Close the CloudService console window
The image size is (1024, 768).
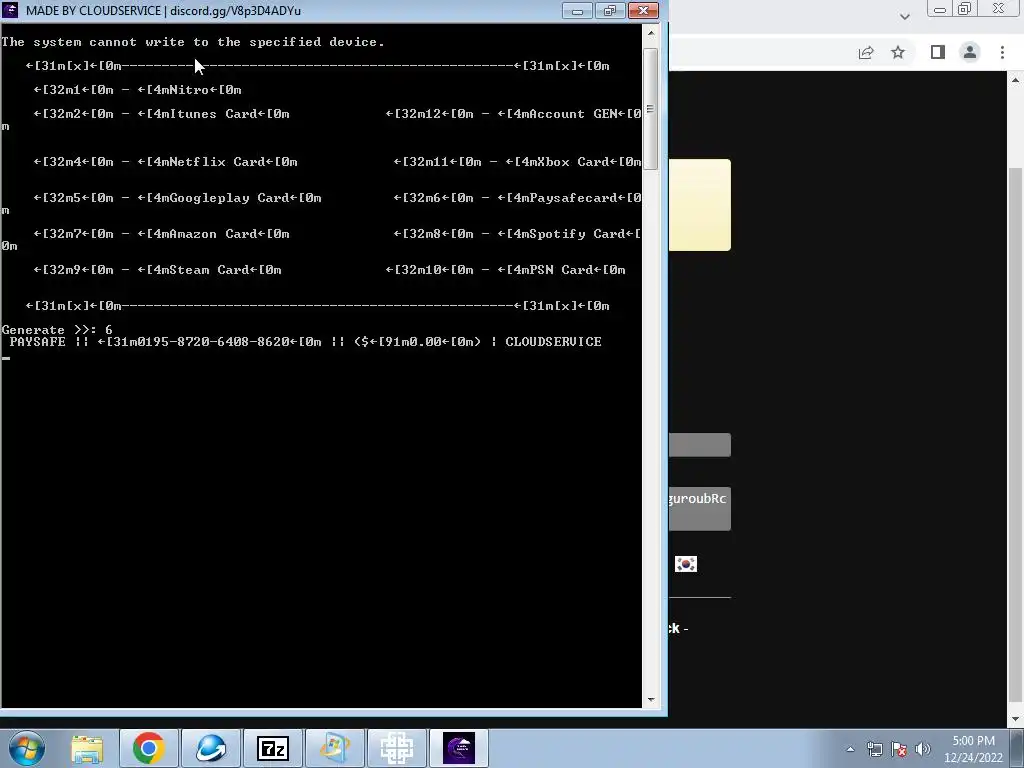point(643,10)
